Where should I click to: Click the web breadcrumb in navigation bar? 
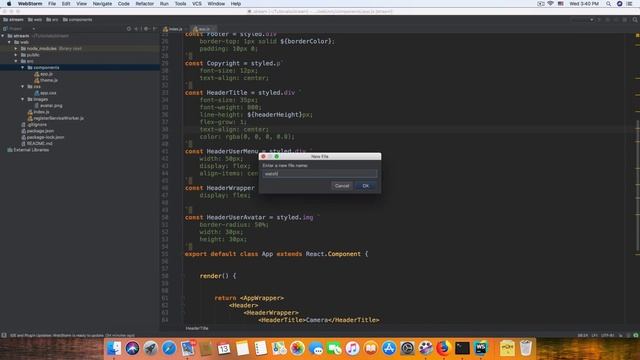35,20
